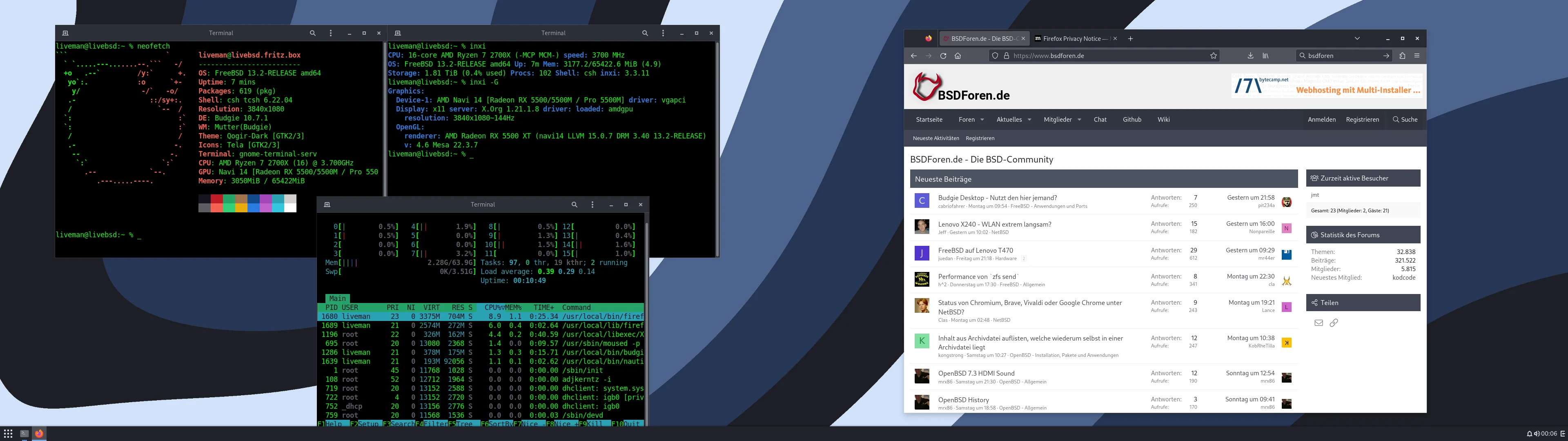Expand the Aktuelles dropdown arrow

tap(1029, 120)
